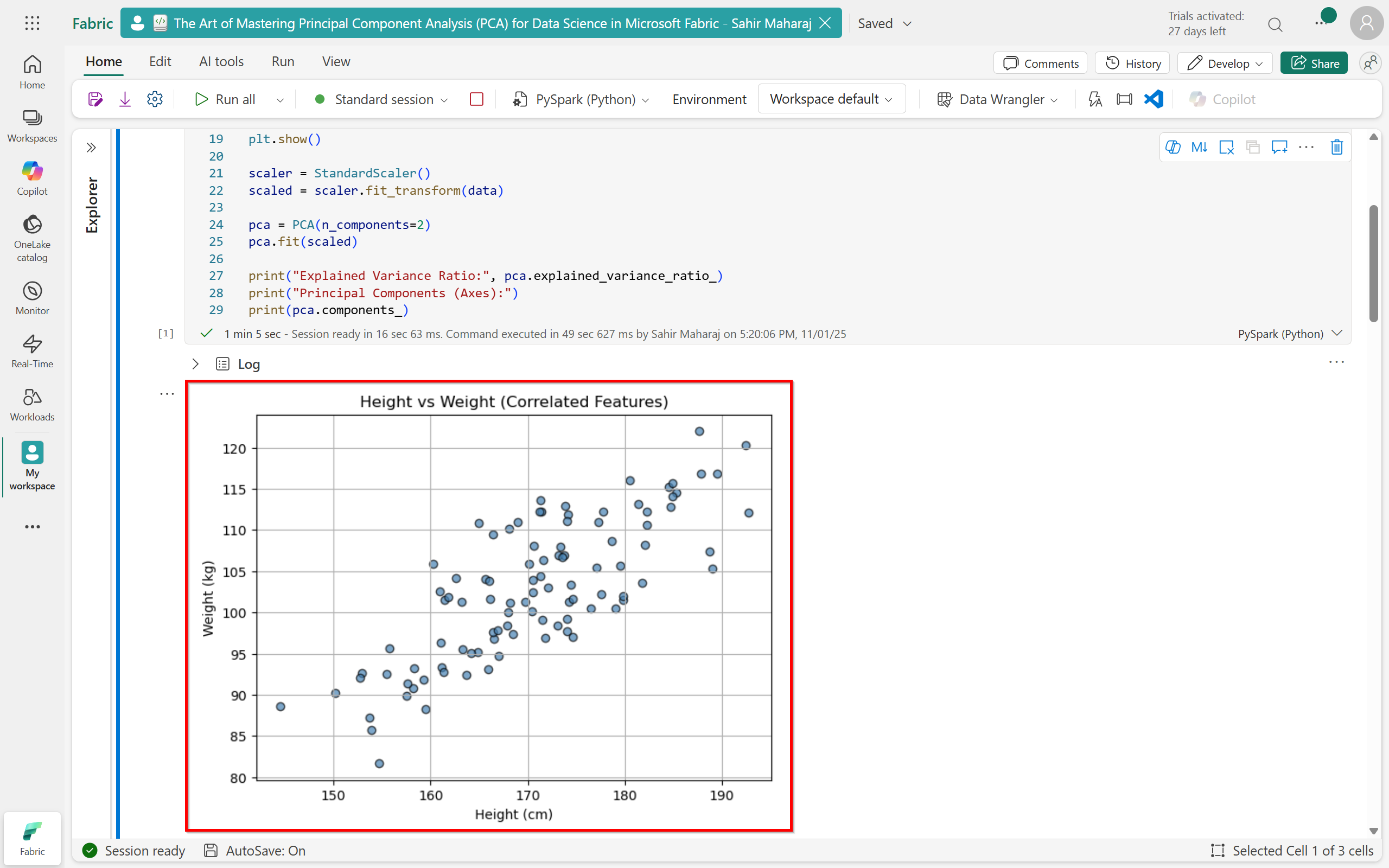
Task: Click the Run all button
Action: (225, 99)
